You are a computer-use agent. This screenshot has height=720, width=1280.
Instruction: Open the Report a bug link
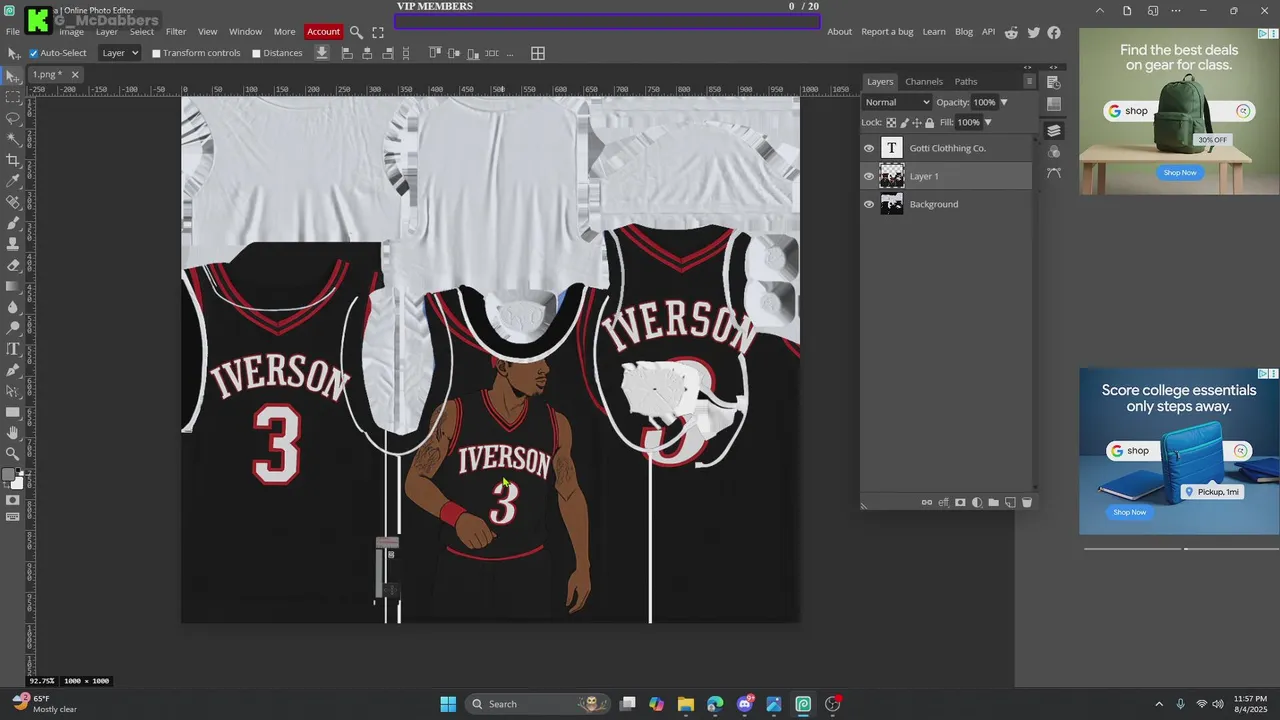point(887,32)
